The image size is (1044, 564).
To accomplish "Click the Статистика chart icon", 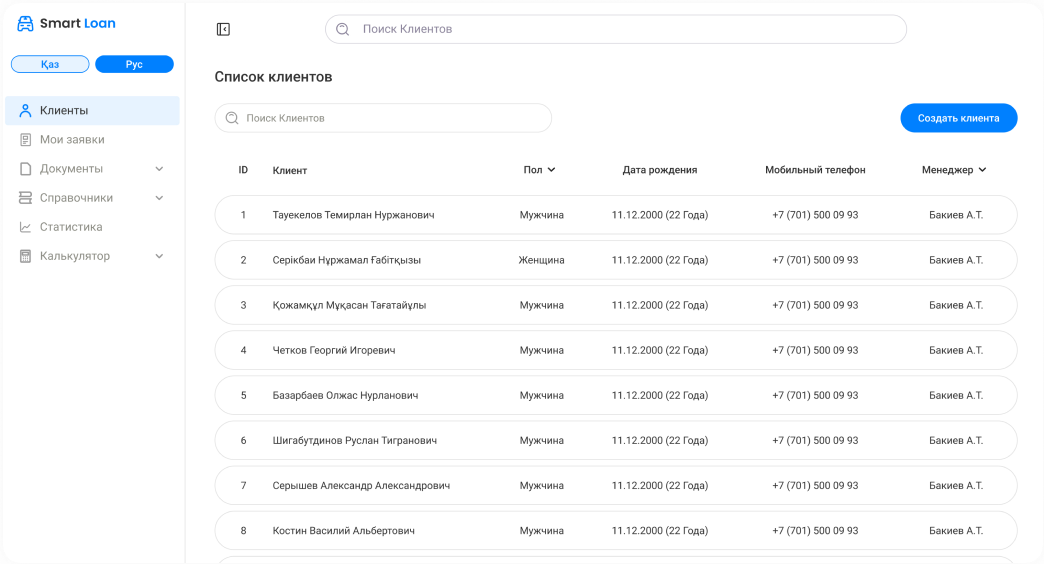I will (x=25, y=227).
